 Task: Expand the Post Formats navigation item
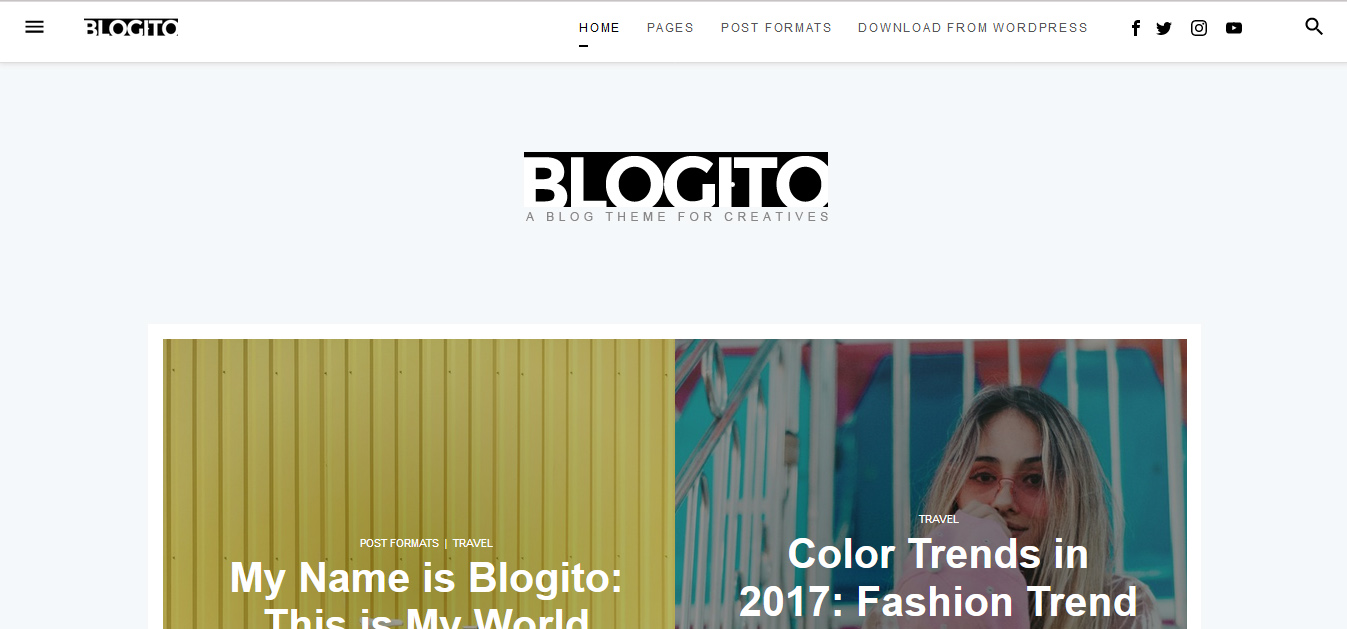pyautogui.click(x=776, y=28)
